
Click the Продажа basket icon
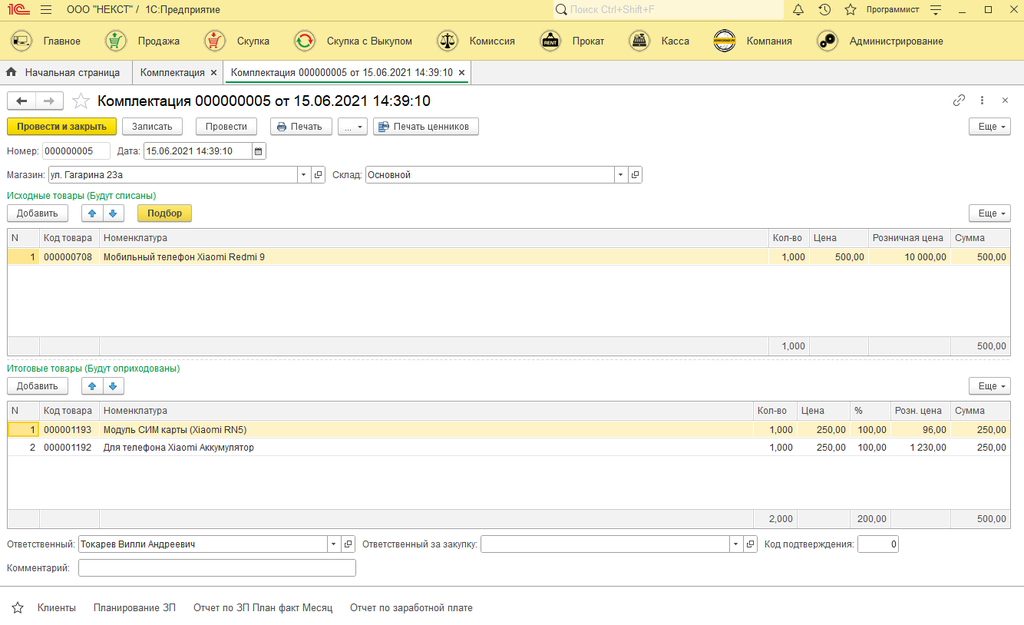click(x=116, y=41)
